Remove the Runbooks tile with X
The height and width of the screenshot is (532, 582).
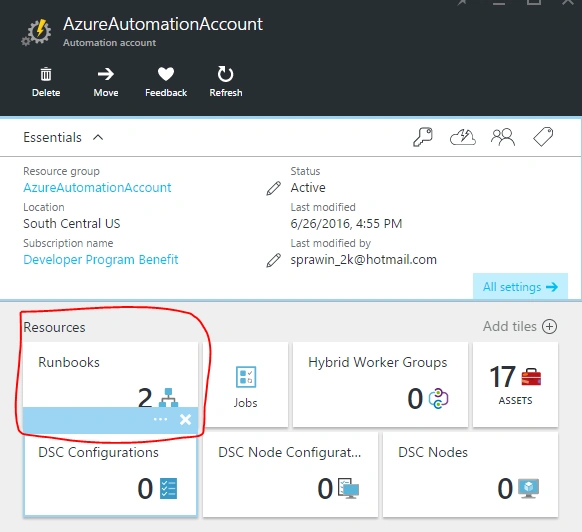[x=186, y=420]
